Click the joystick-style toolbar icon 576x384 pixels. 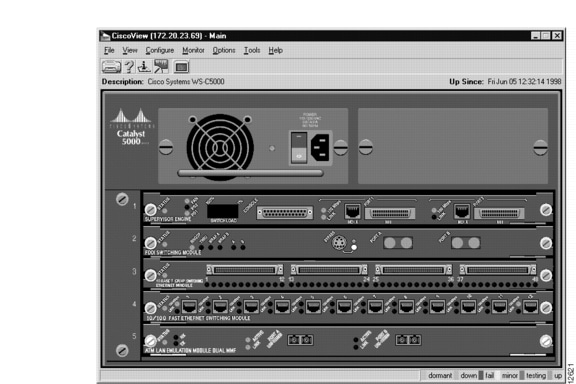coord(144,67)
